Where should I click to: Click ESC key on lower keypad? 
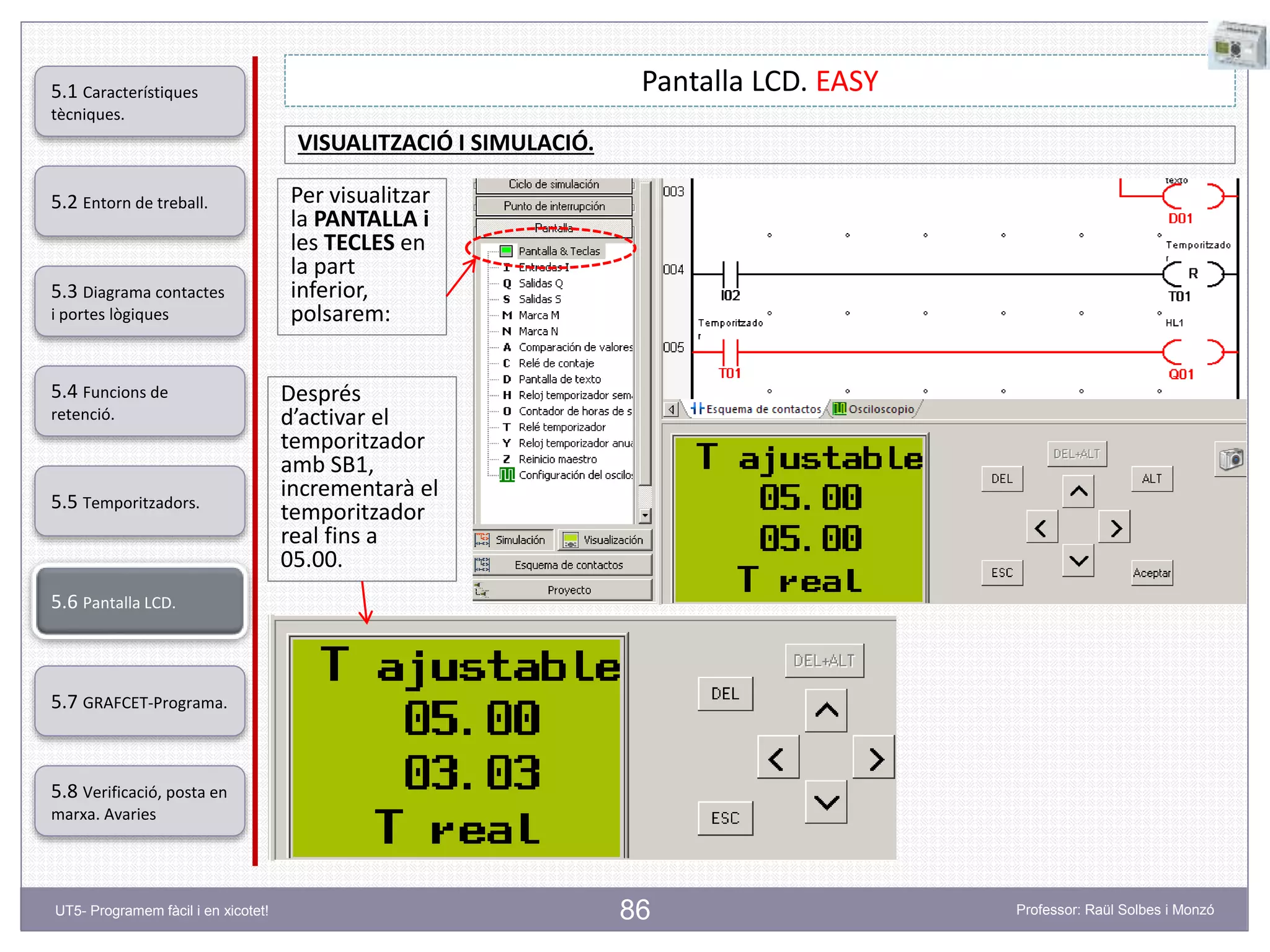(725, 818)
